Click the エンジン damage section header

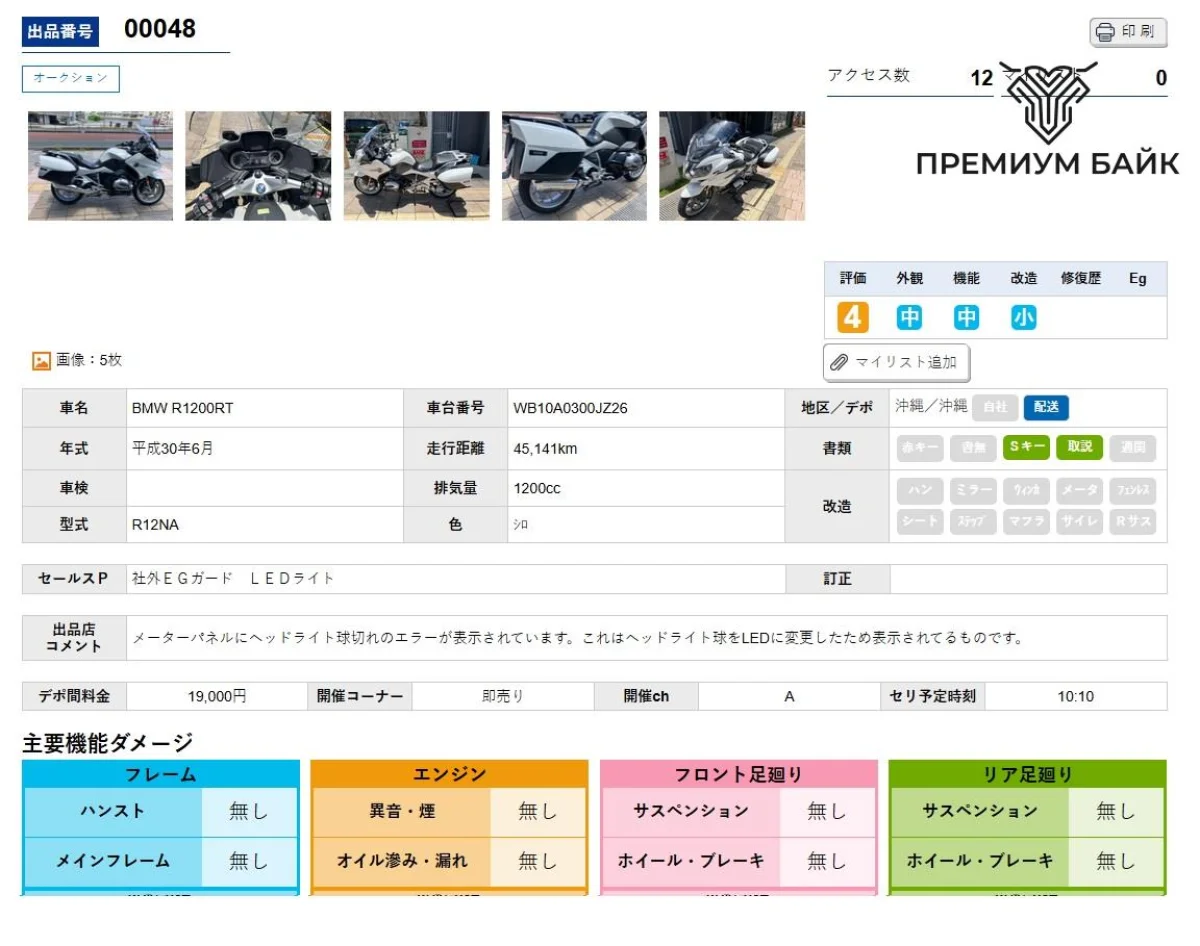449,774
